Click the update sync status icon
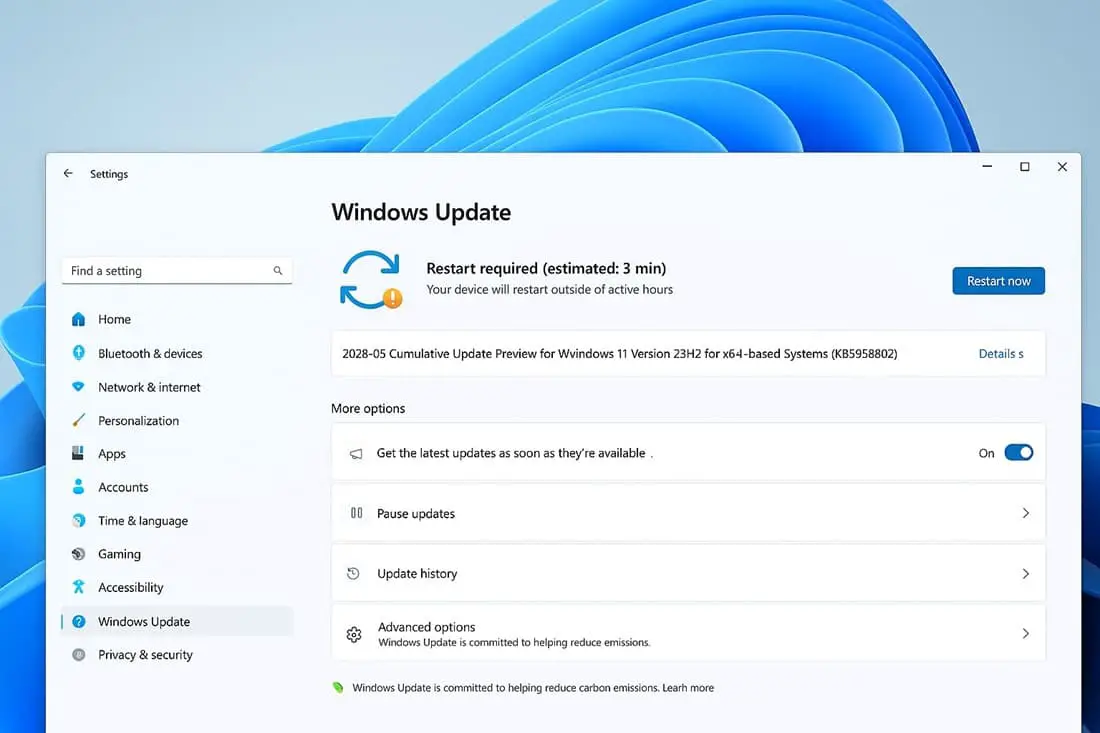 tap(371, 279)
